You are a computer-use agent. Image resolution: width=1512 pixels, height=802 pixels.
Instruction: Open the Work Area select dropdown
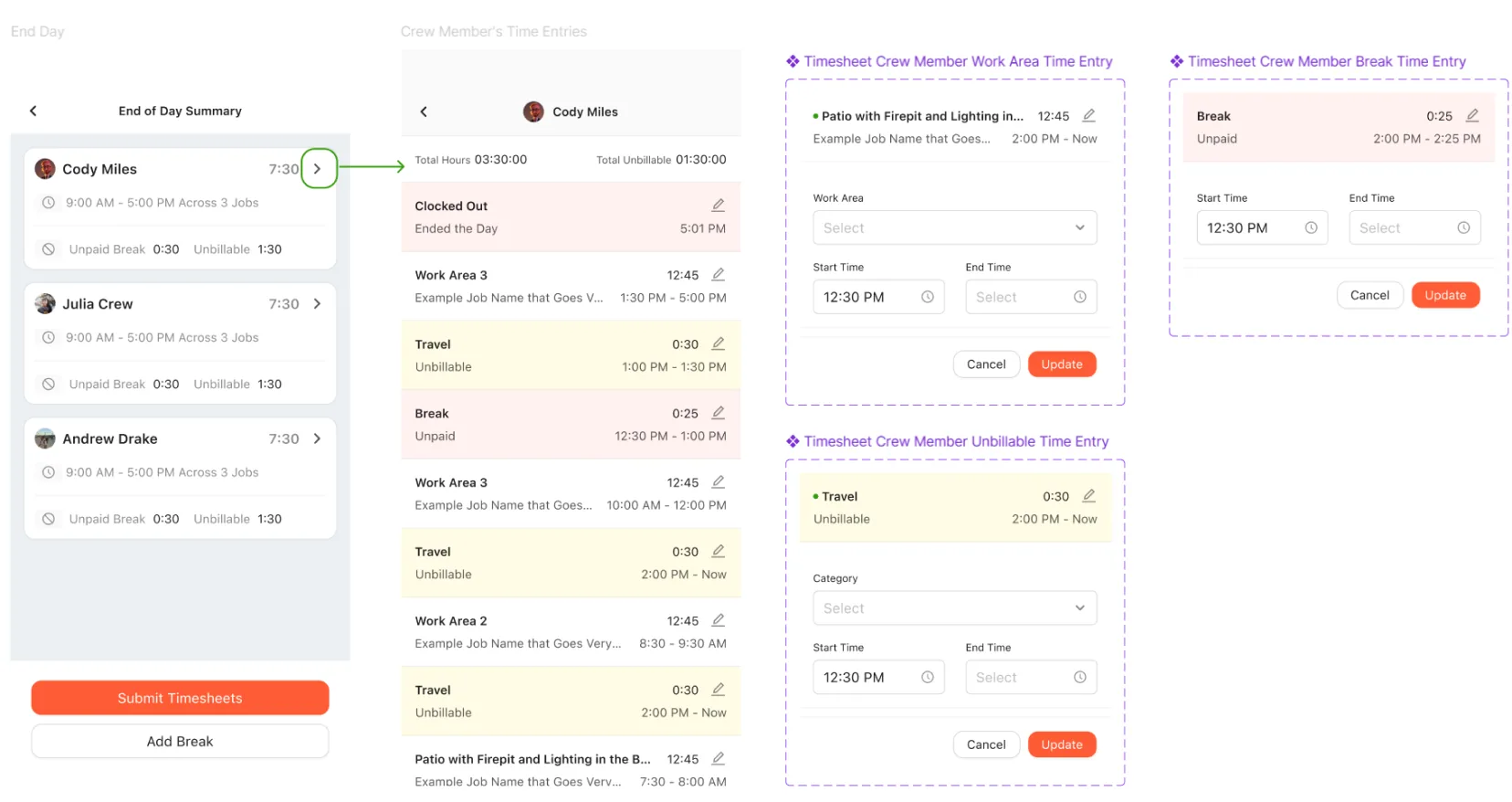click(x=955, y=228)
